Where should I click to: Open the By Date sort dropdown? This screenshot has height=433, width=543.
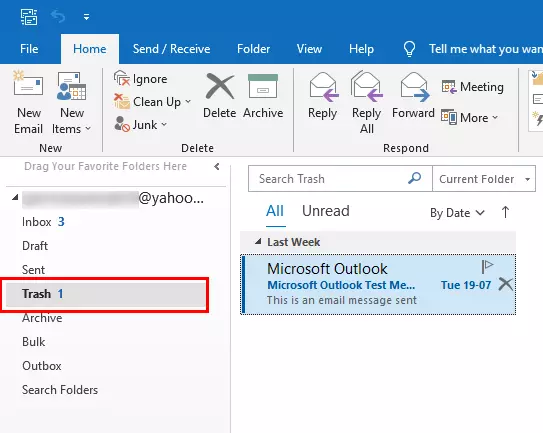tap(457, 213)
